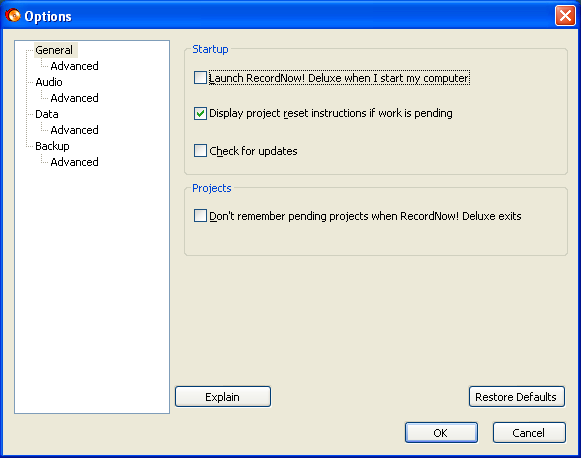Close the Options dialog with X button
Screen dimensions: 581x458
click(565, 16)
